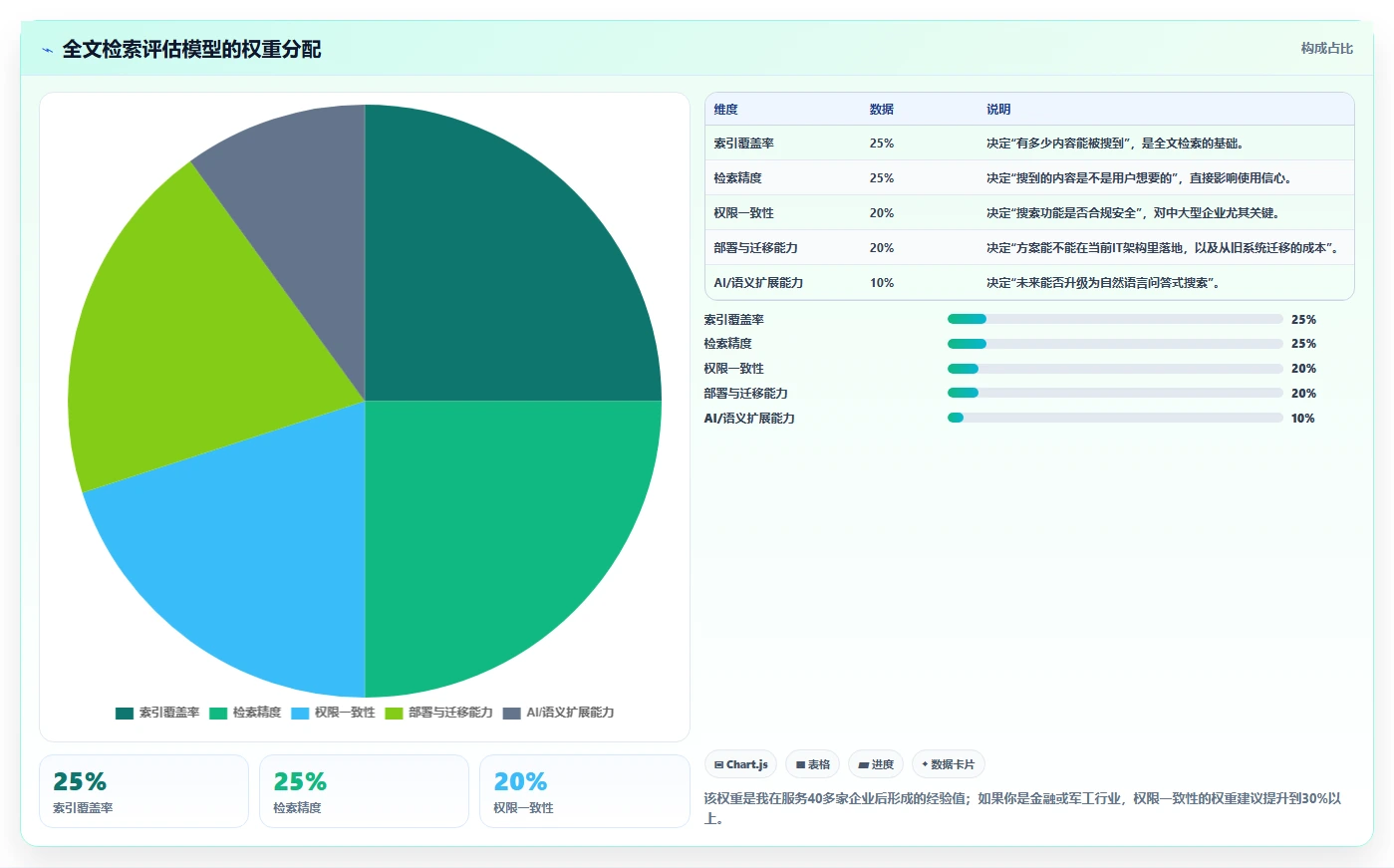Click 部署与迁移能力 progress bar

(x=1115, y=393)
